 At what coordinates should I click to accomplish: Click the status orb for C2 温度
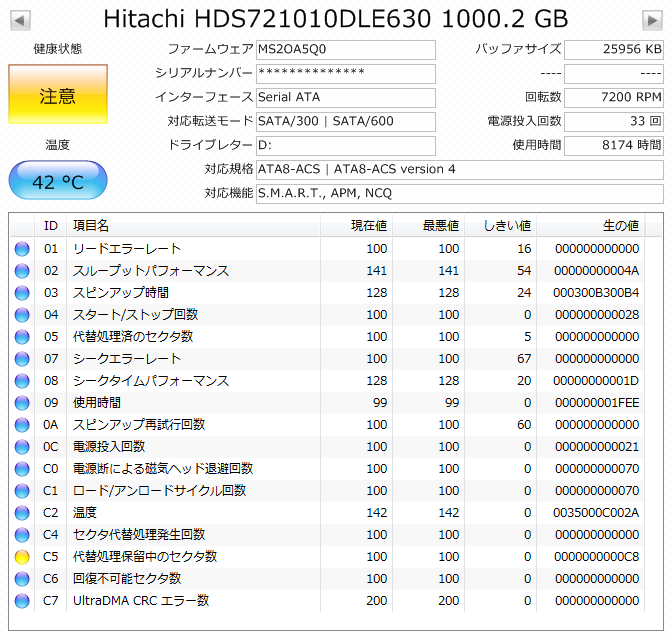coord(22,513)
